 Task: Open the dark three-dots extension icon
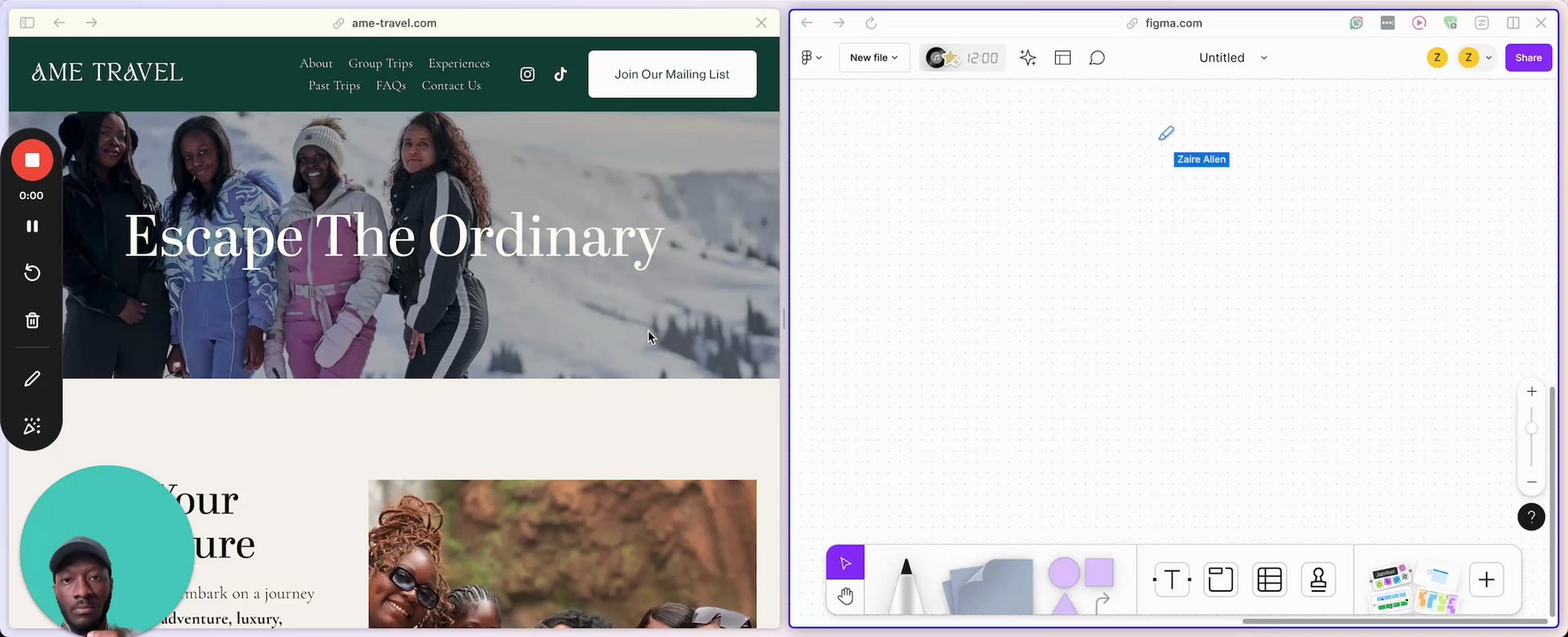[x=1388, y=23]
